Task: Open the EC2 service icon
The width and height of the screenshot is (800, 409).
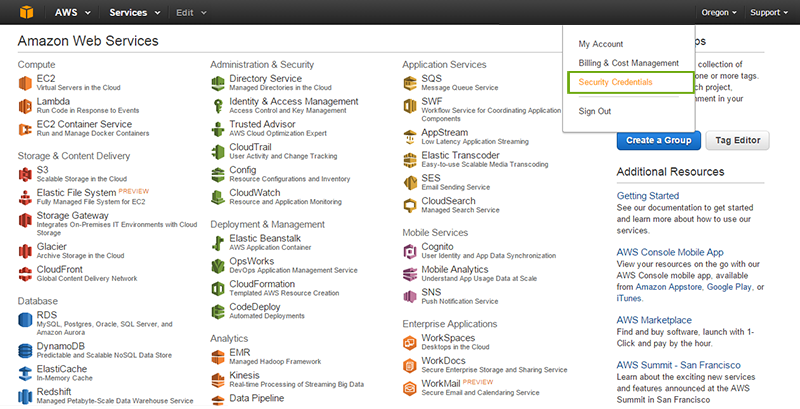Action: (26, 81)
